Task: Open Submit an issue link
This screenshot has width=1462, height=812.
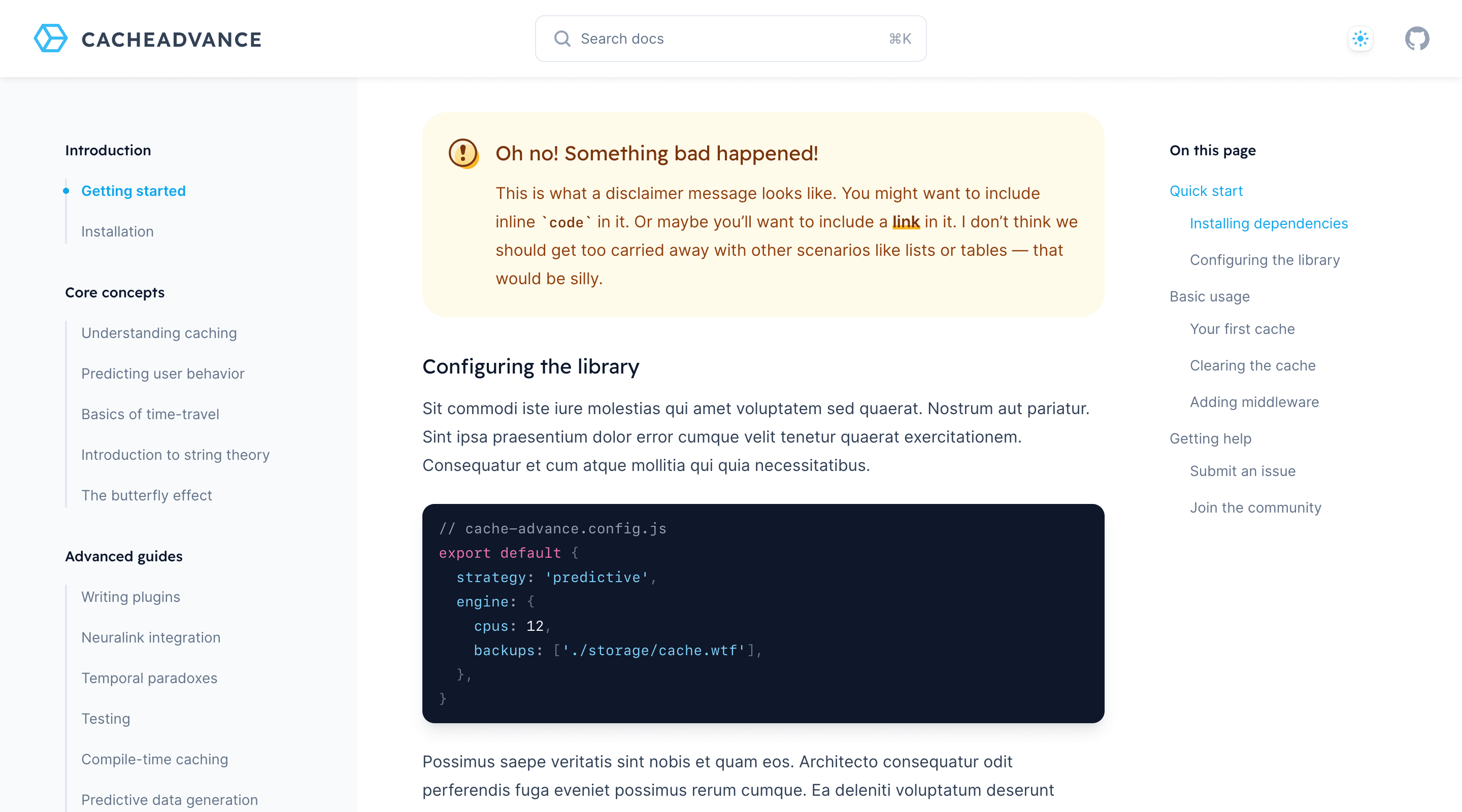Action: point(1242,471)
